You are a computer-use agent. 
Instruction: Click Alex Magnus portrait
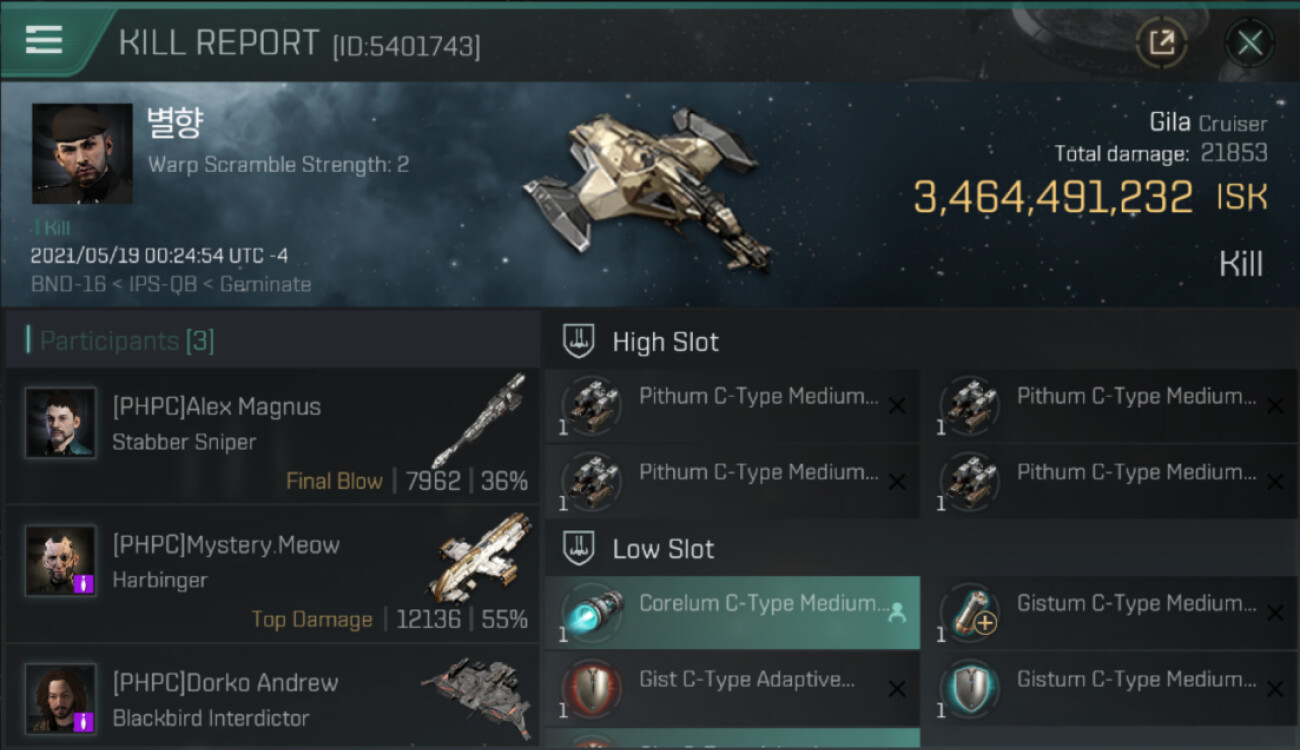click(x=61, y=423)
